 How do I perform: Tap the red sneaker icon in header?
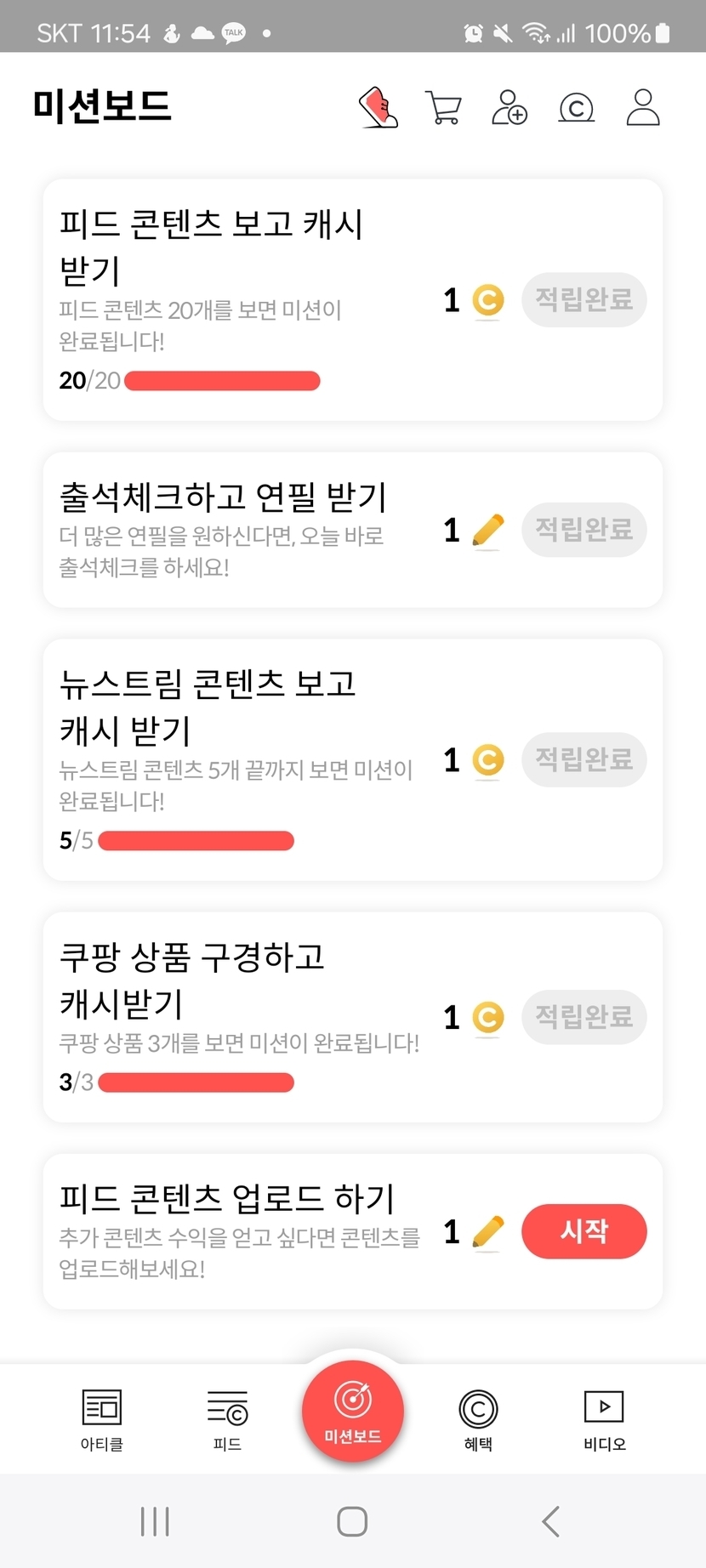[379, 108]
